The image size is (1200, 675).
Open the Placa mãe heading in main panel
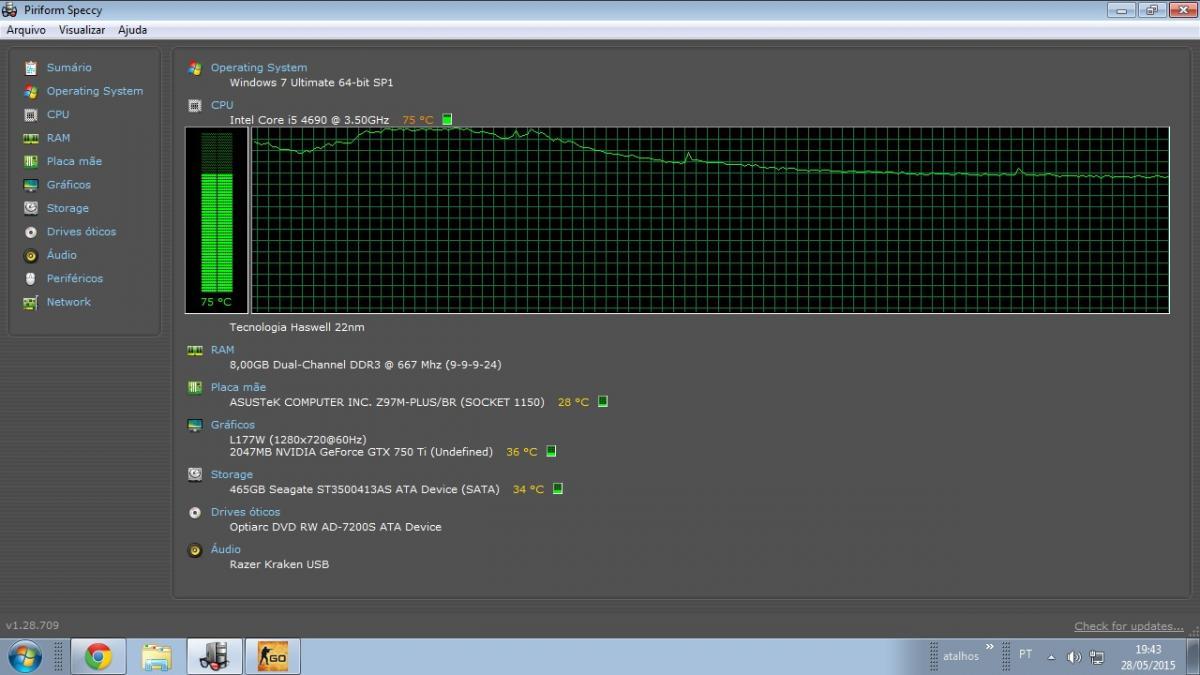[238, 387]
